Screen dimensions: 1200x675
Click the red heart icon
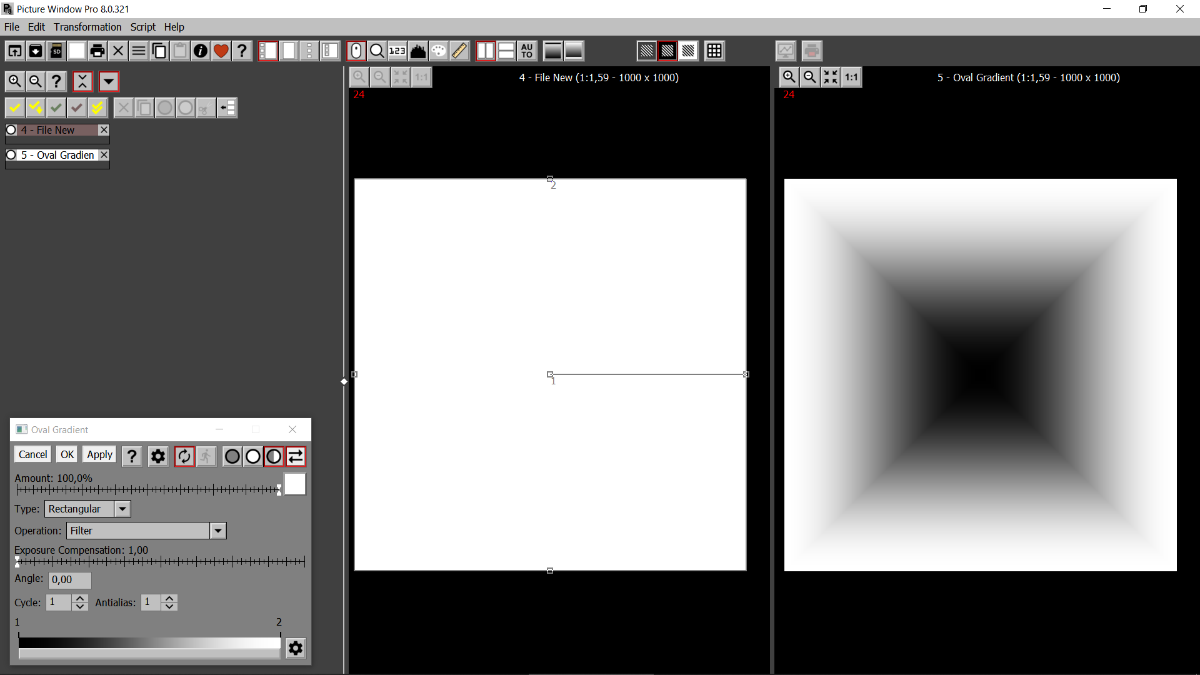coord(221,51)
